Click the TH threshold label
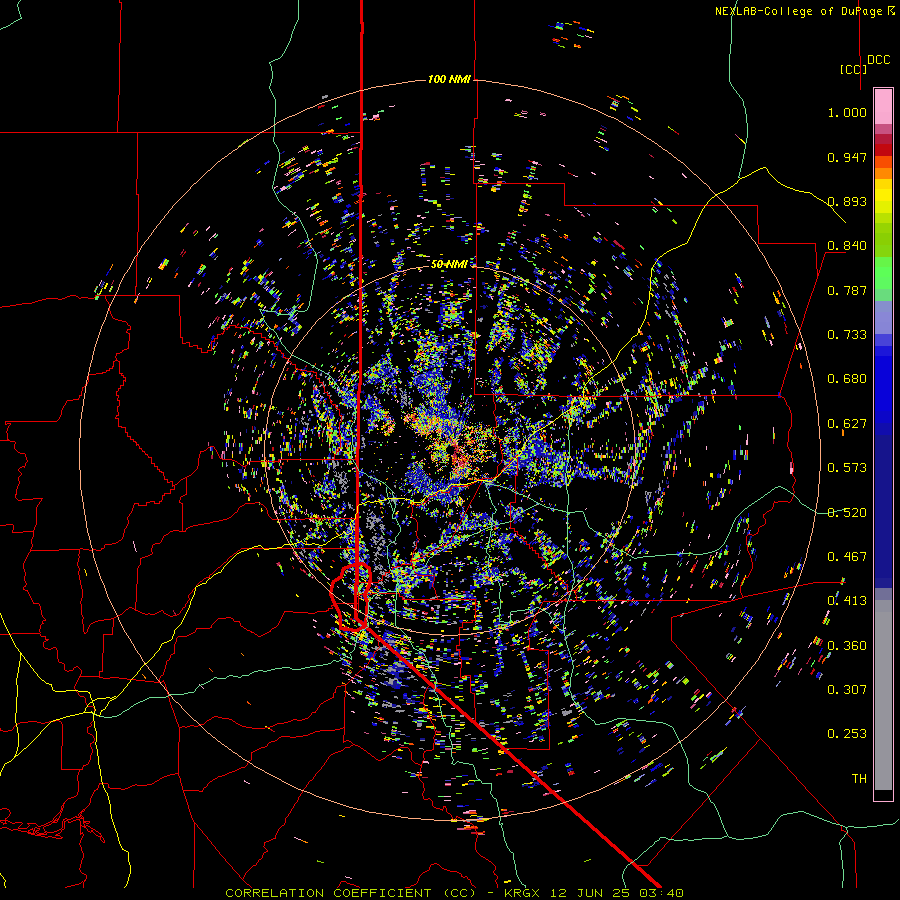 859,779
